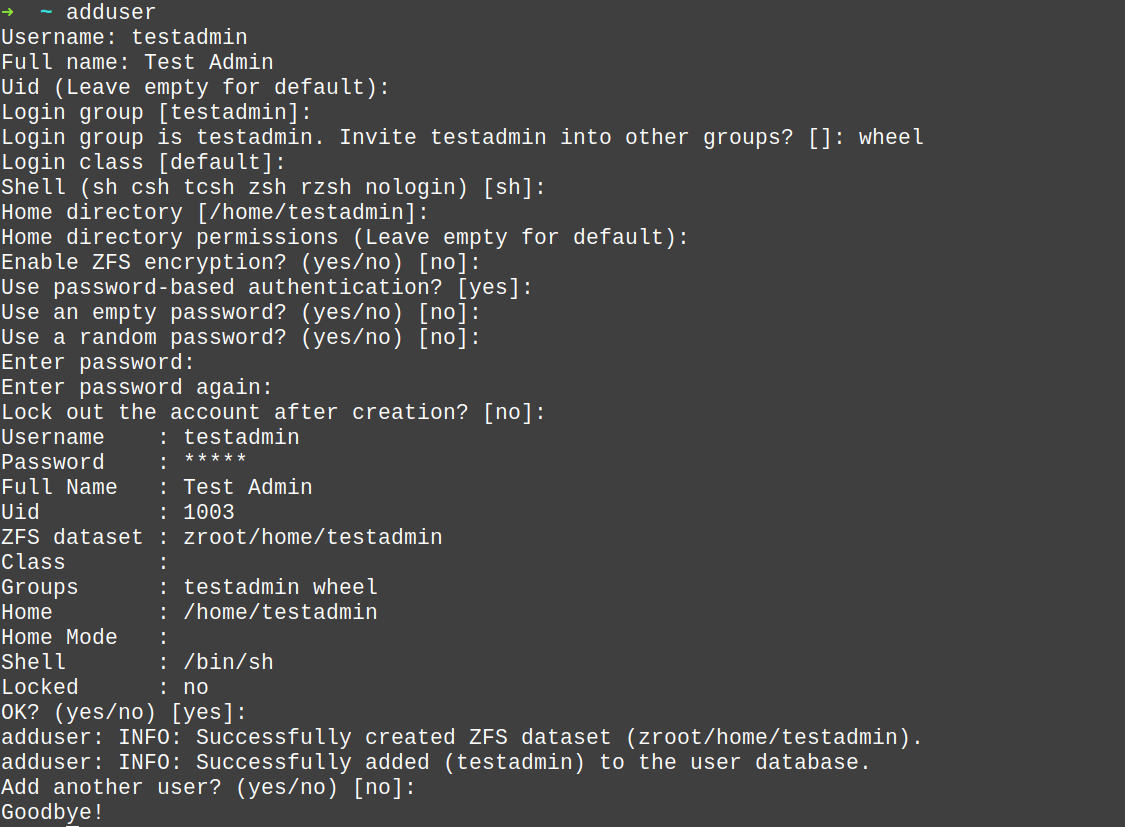Viewport: 1125px width, 827px height.
Task: Click the tilde directory indicator in prompt
Action: tap(46, 13)
